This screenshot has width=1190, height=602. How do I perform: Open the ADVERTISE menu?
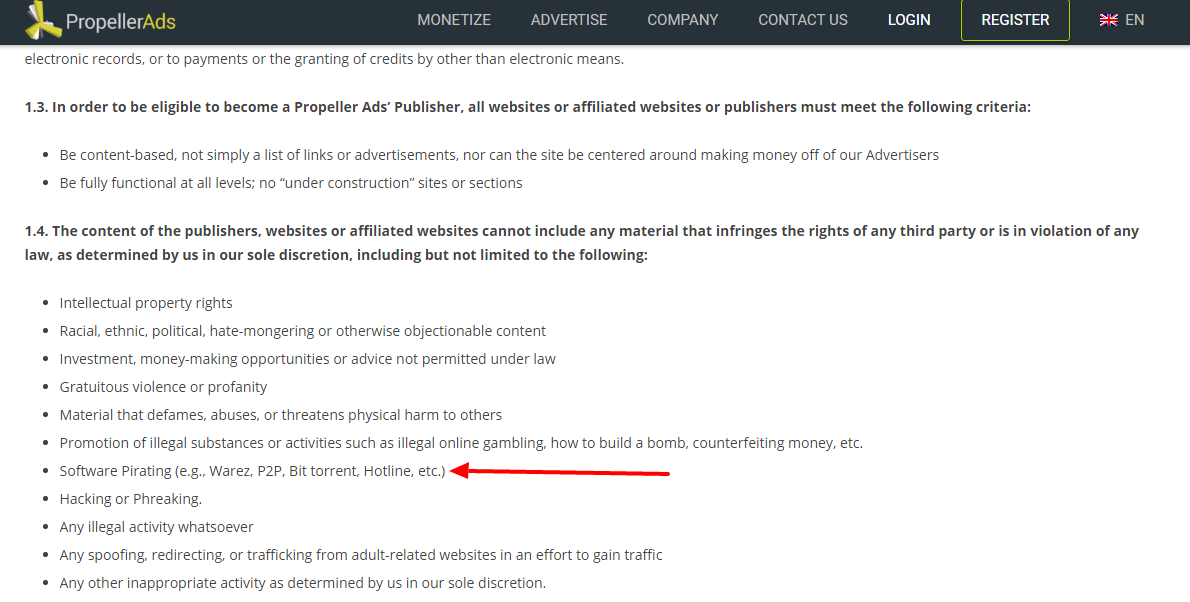[x=568, y=20]
